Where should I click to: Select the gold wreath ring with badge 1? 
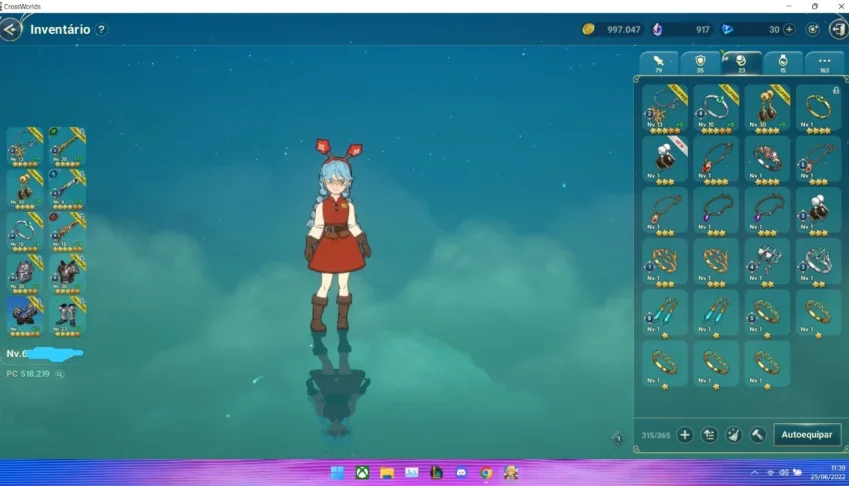click(x=665, y=262)
